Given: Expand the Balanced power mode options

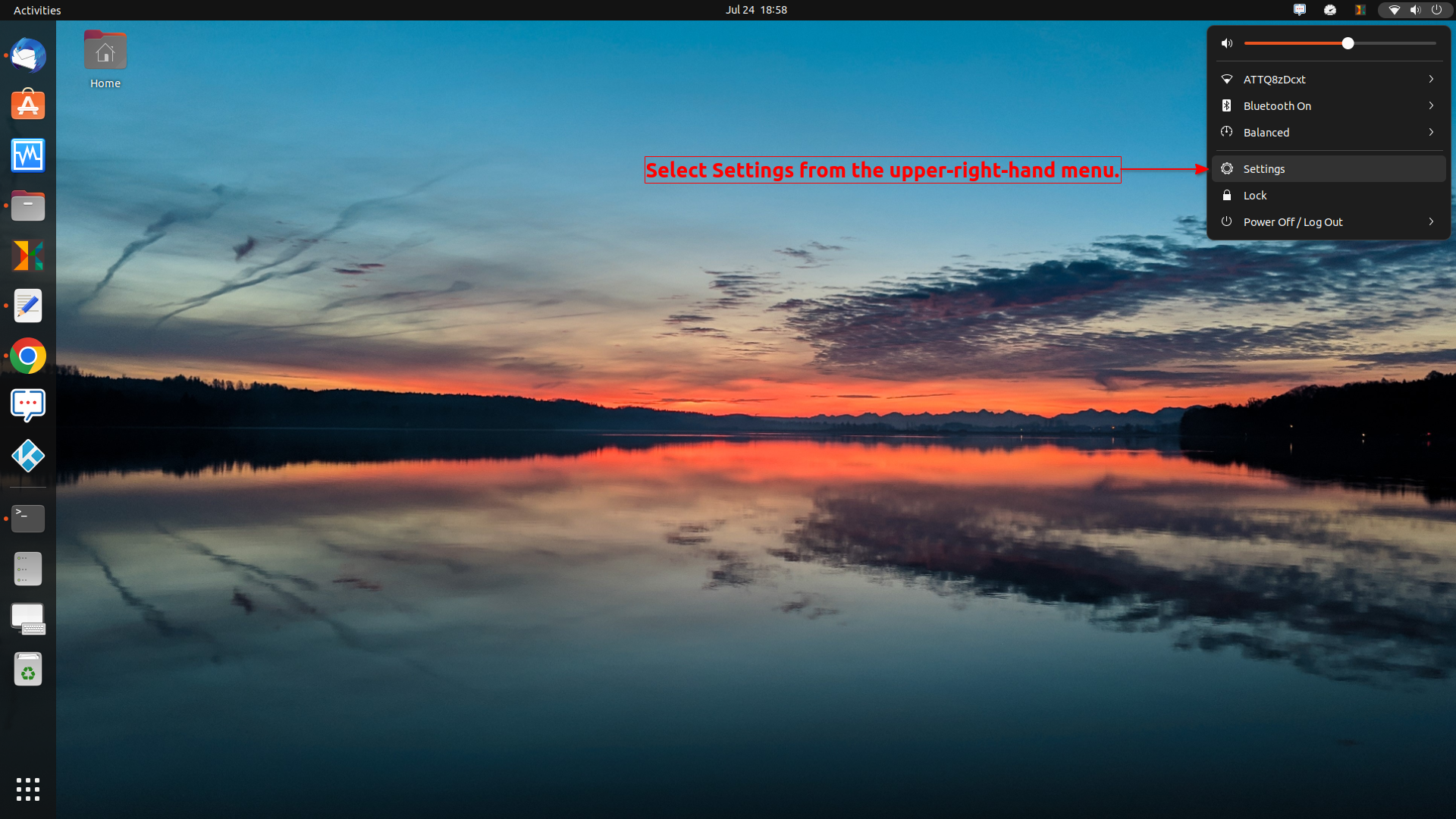Looking at the screenshot, I should [x=1431, y=132].
